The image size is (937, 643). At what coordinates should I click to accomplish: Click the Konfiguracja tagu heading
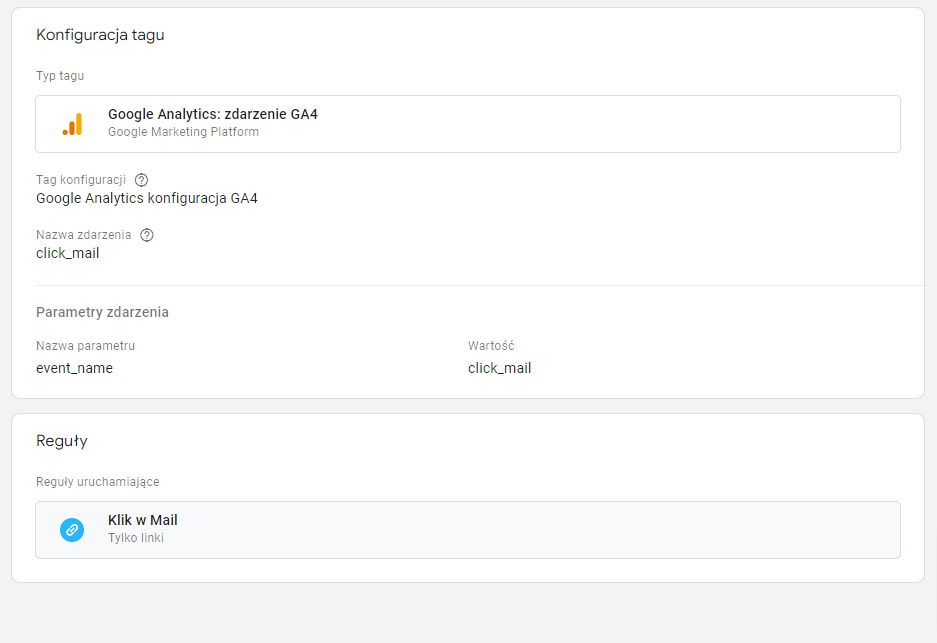(x=100, y=35)
